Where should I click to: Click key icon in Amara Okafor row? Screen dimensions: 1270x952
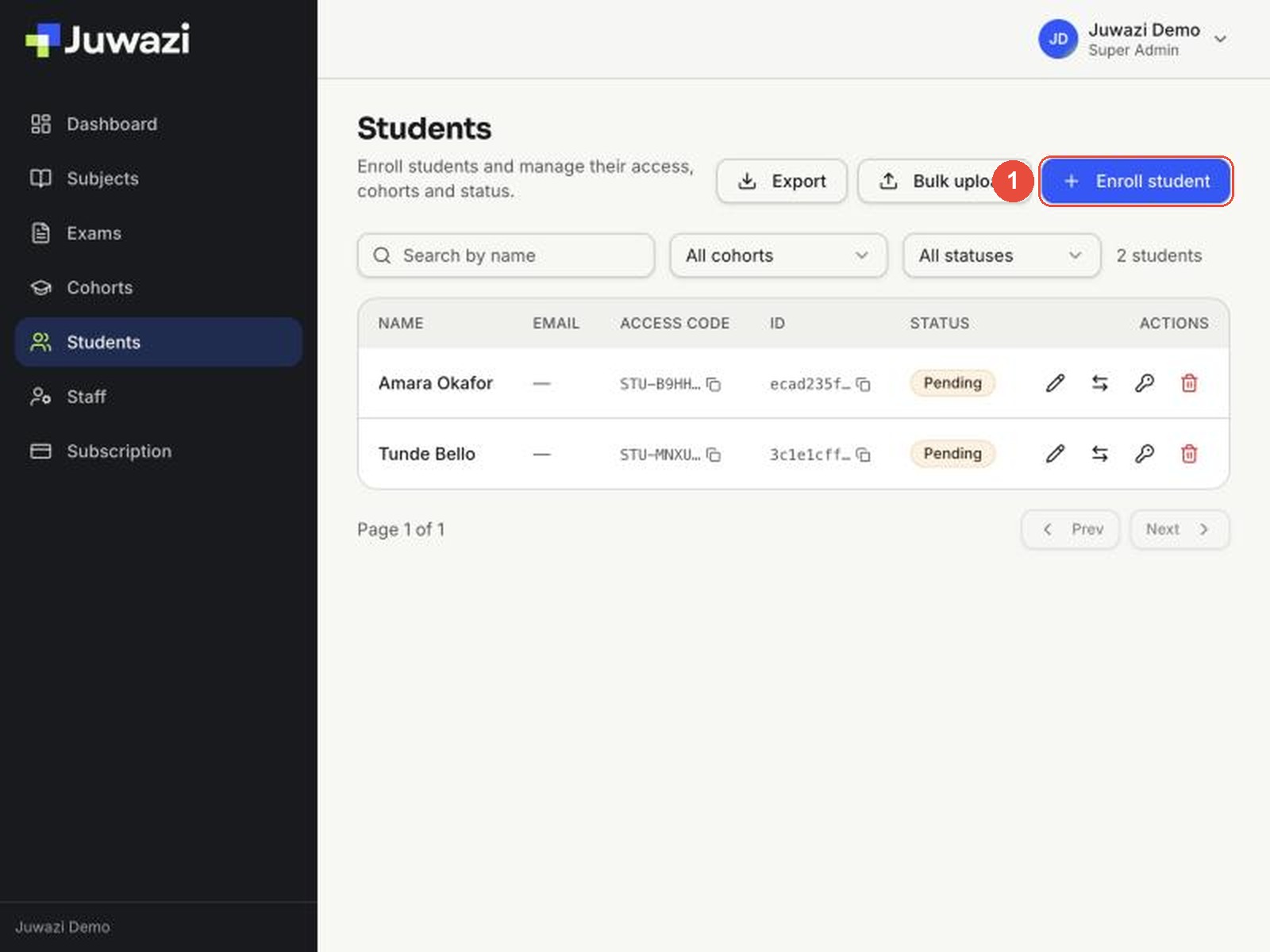(x=1144, y=383)
